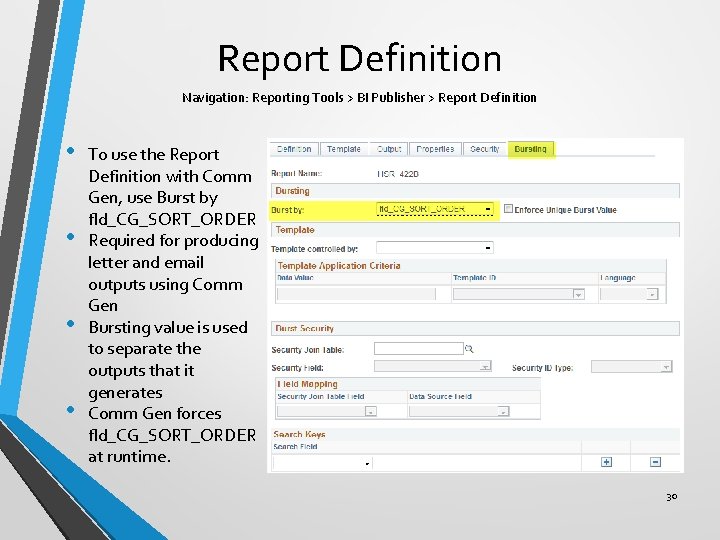
Task: Open the Output tab
Action: (389, 149)
